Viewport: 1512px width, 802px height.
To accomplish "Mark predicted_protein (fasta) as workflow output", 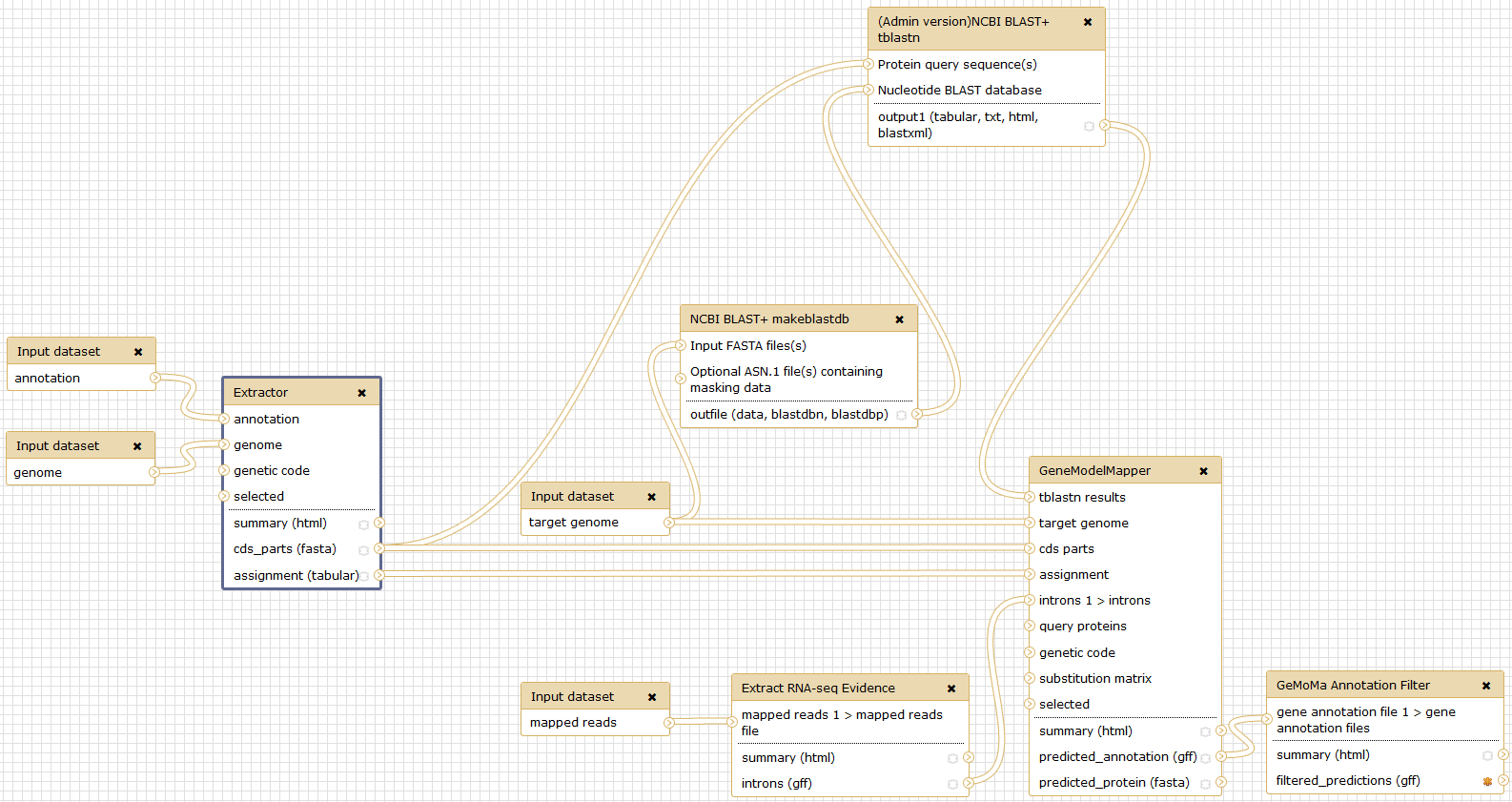I will point(1205,784).
